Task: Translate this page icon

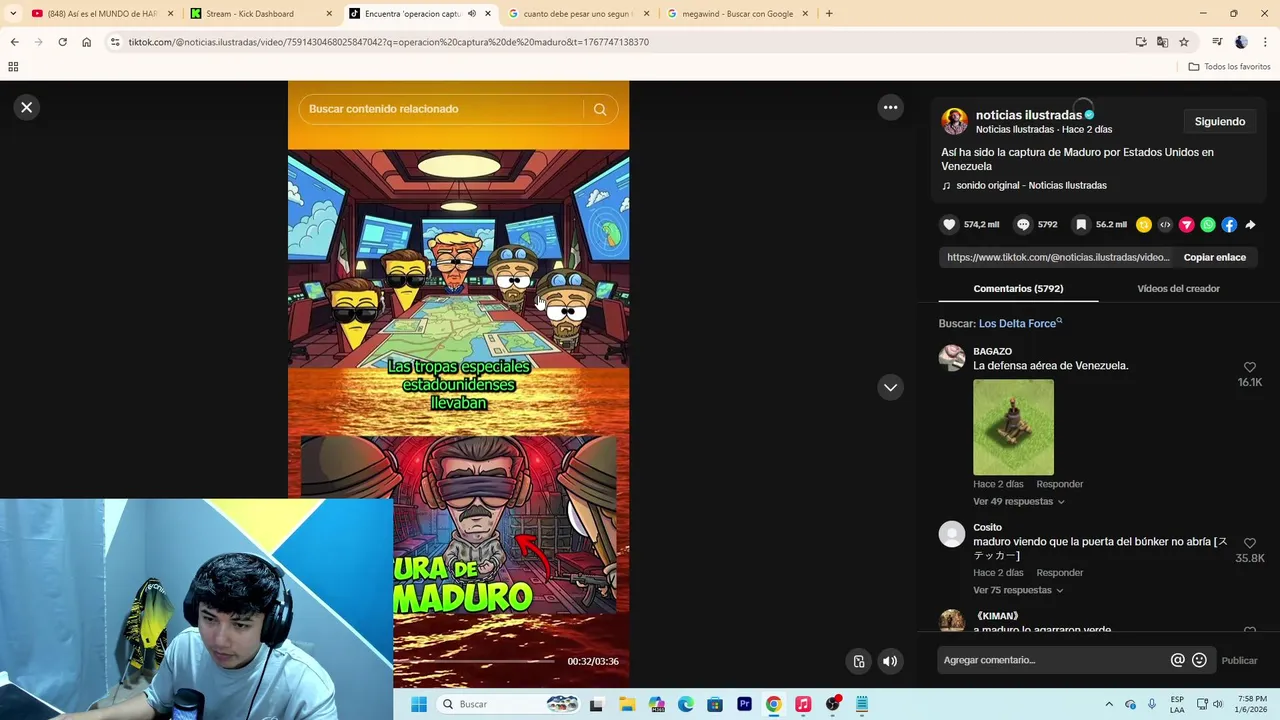Action: pyautogui.click(x=1162, y=42)
